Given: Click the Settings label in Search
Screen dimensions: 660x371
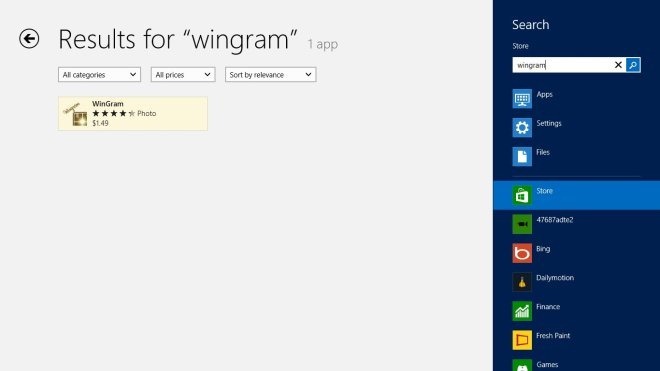Looking at the screenshot, I should [x=549, y=123].
